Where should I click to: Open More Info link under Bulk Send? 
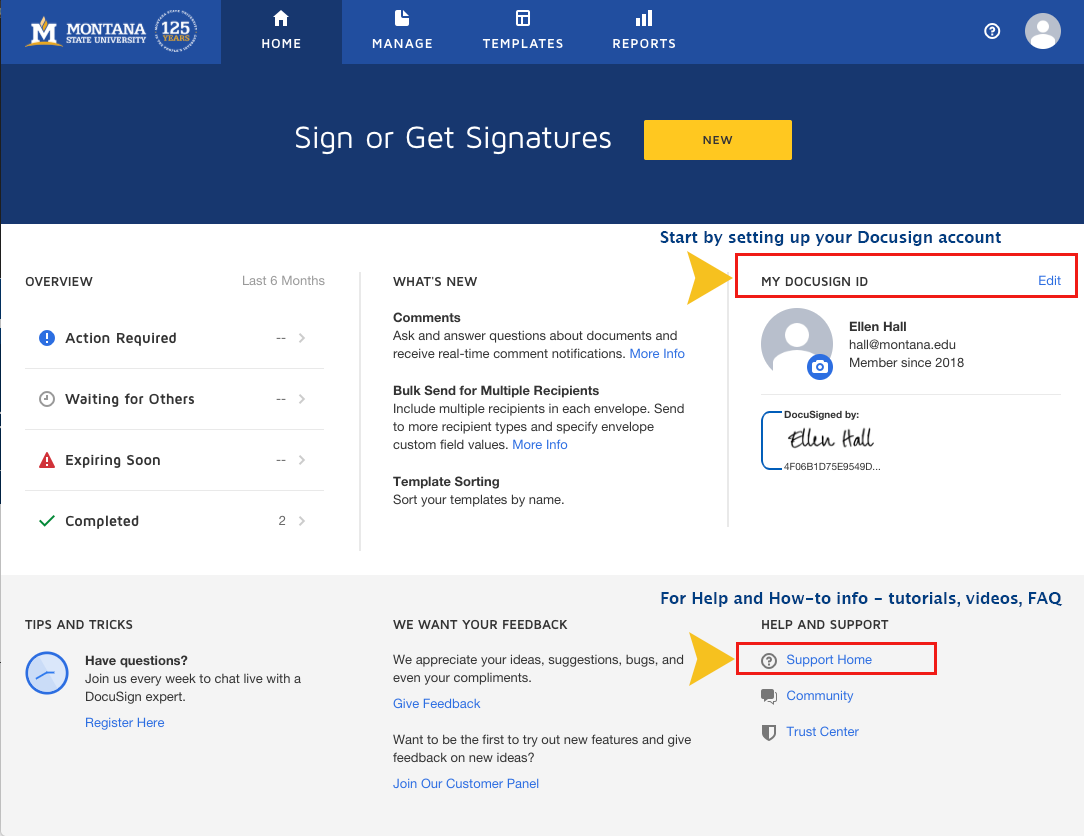pos(540,445)
